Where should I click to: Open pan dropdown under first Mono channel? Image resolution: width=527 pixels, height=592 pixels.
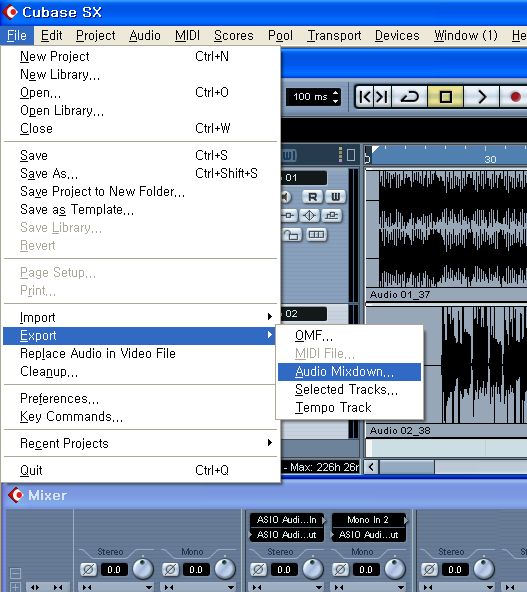click(231, 587)
